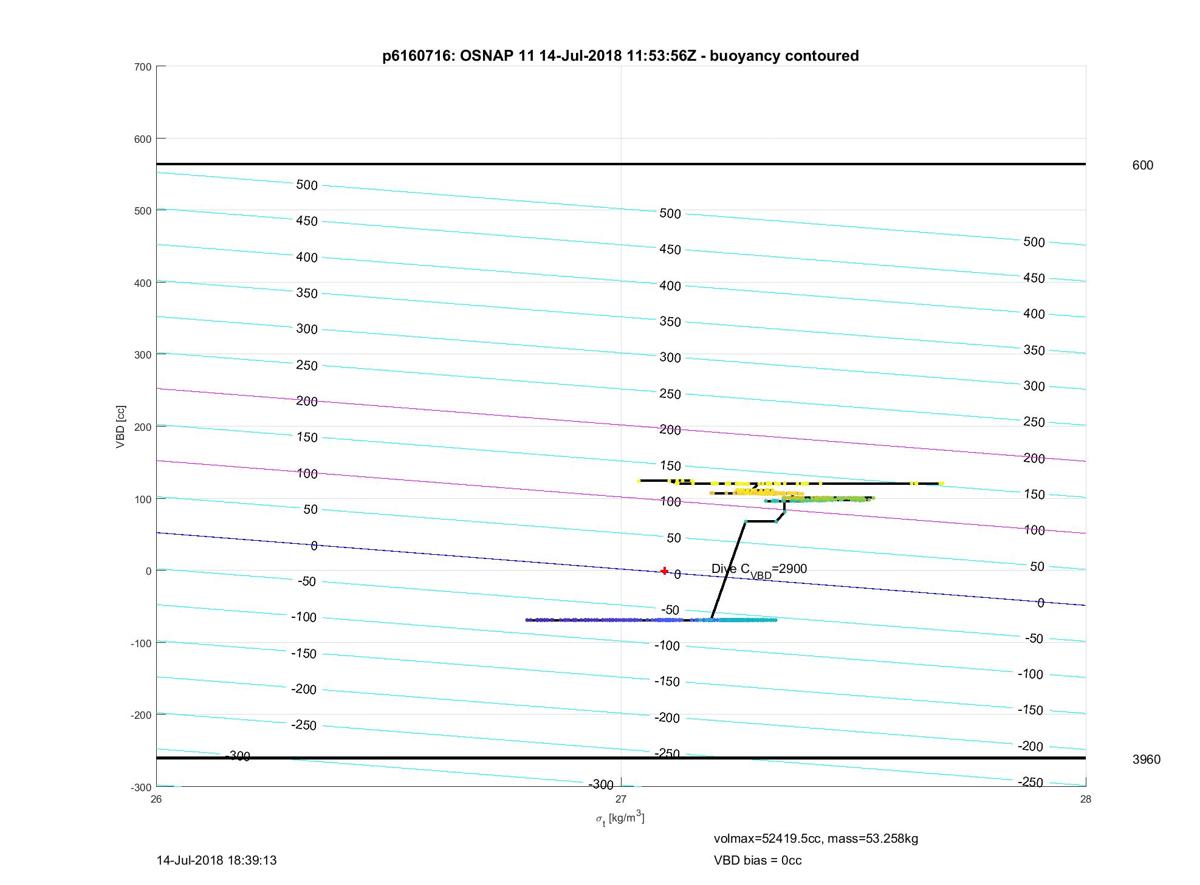The width and height of the screenshot is (1200, 885).
Task: Click the red plus marker
Action: pyautogui.click(x=664, y=571)
